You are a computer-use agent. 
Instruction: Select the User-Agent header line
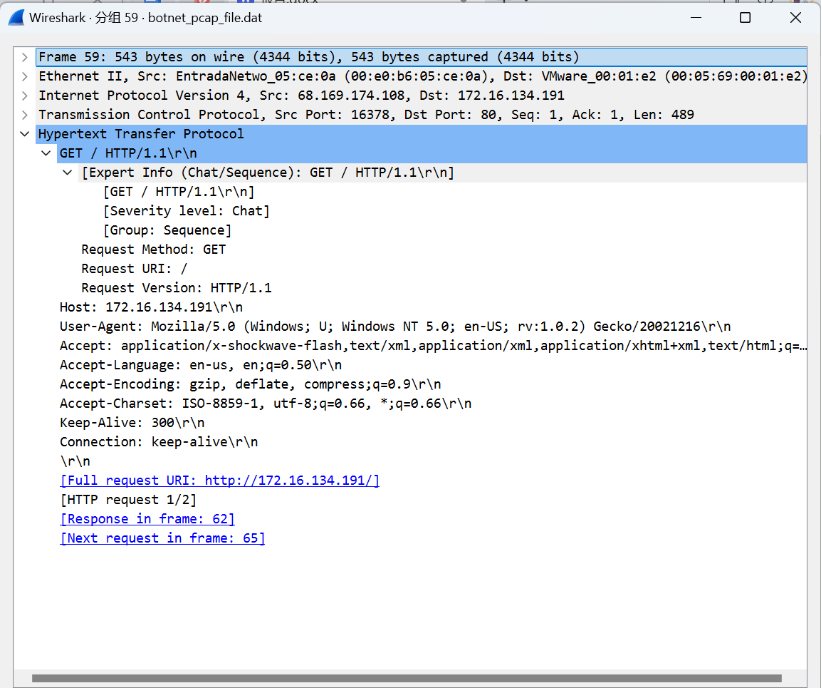coord(395,327)
